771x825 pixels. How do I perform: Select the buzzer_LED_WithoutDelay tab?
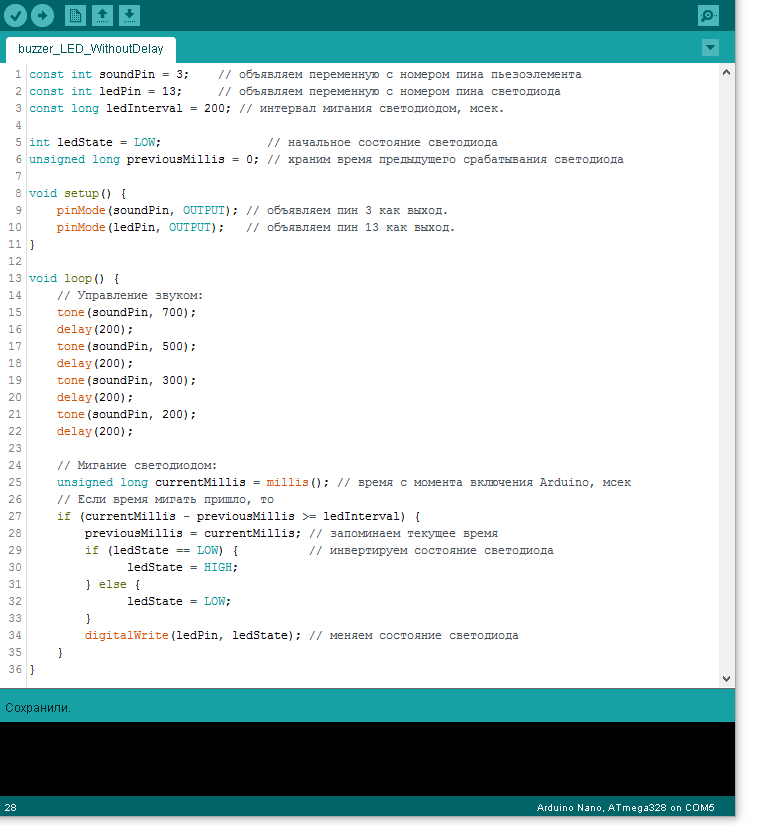pyautogui.click(x=91, y=49)
